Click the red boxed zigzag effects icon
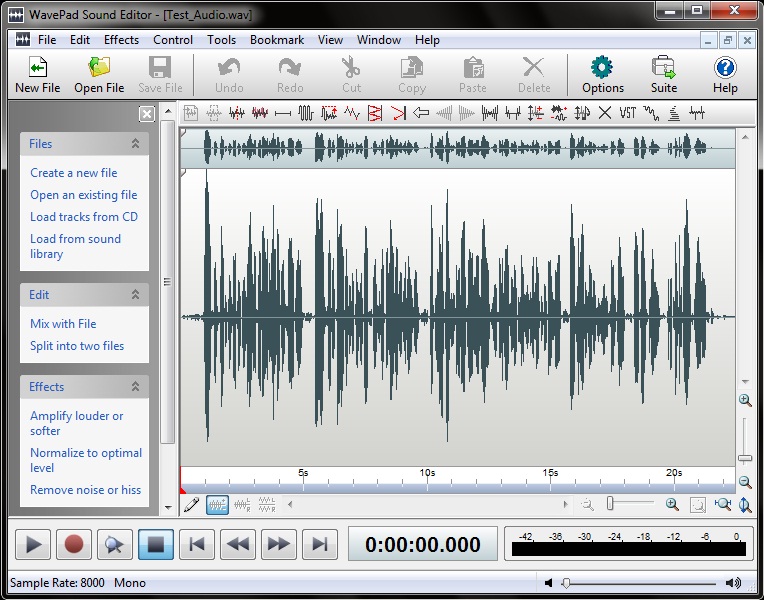764x600 pixels. coord(375,113)
